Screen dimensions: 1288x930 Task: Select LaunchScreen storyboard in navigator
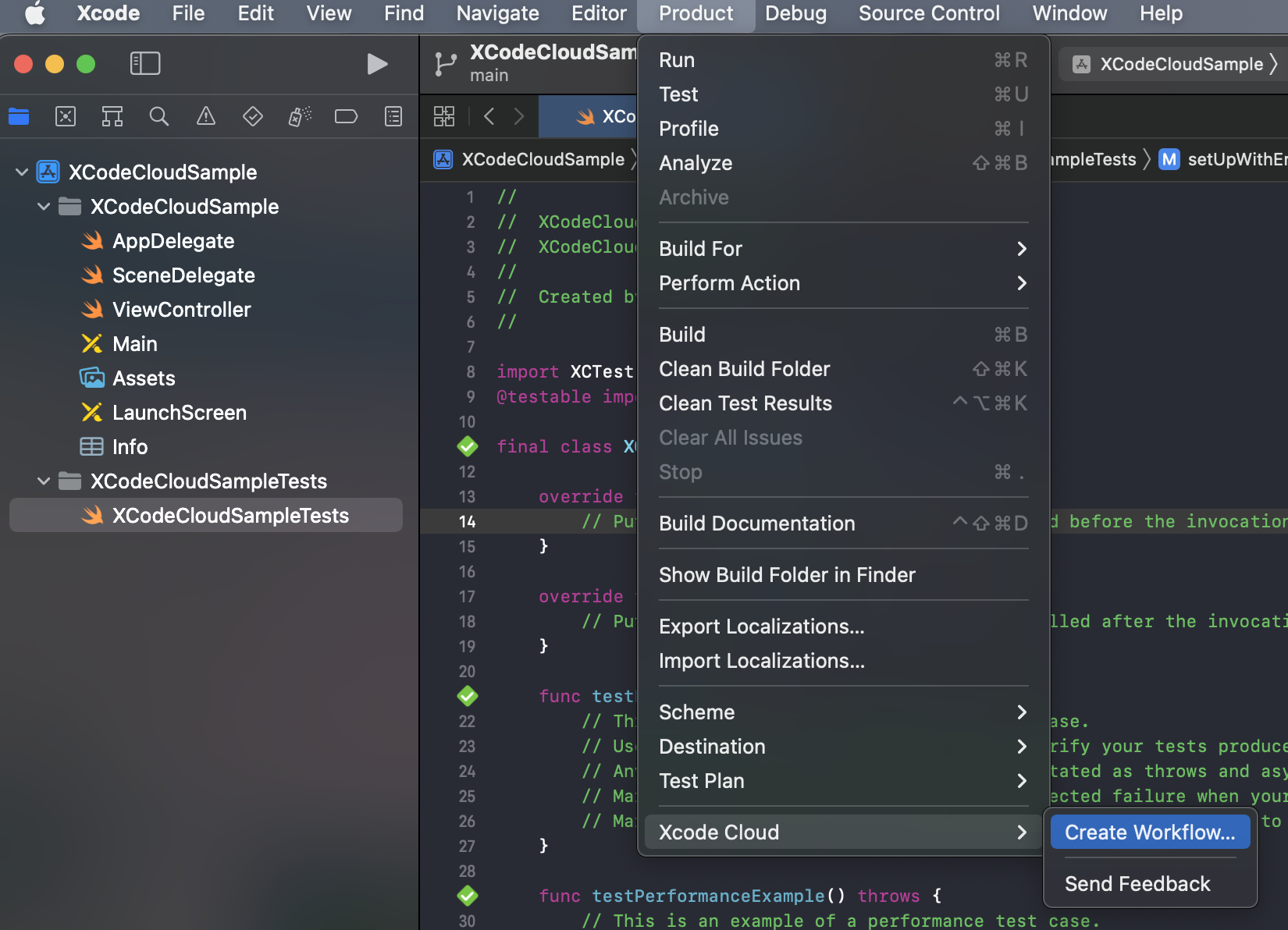coord(180,413)
